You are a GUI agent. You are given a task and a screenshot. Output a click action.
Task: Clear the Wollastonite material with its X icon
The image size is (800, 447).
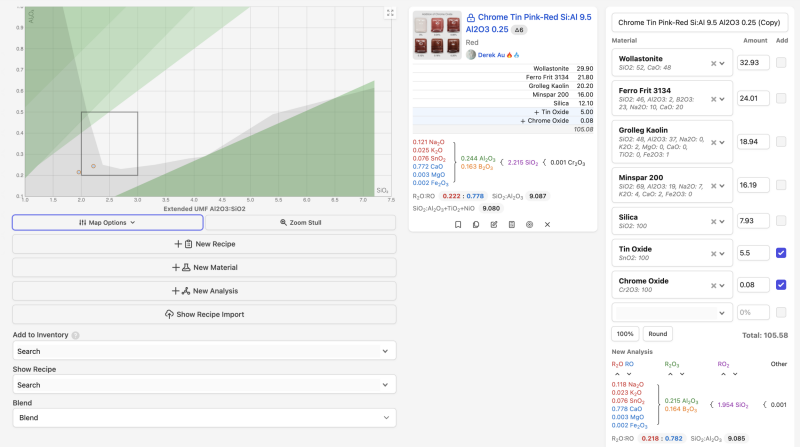coord(714,63)
